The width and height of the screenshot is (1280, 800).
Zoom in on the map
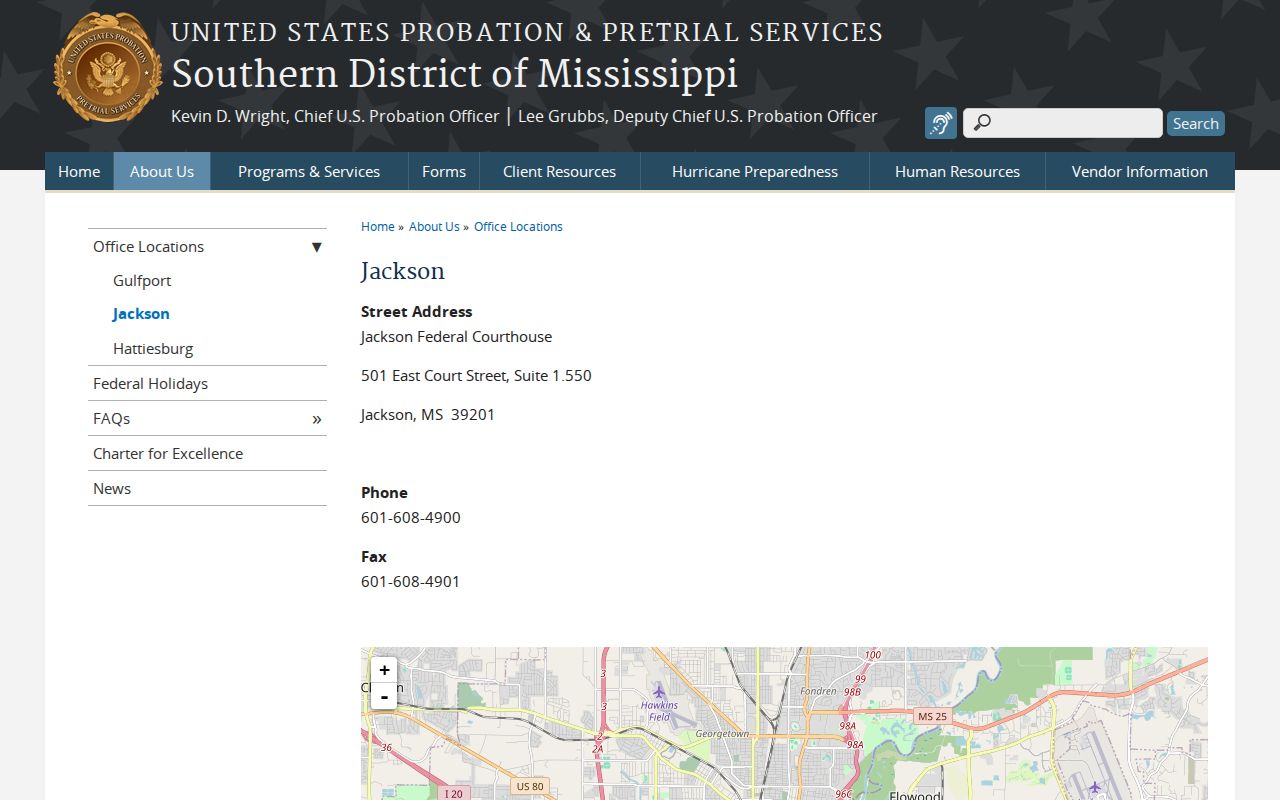pyautogui.click(x=384, y=670)
